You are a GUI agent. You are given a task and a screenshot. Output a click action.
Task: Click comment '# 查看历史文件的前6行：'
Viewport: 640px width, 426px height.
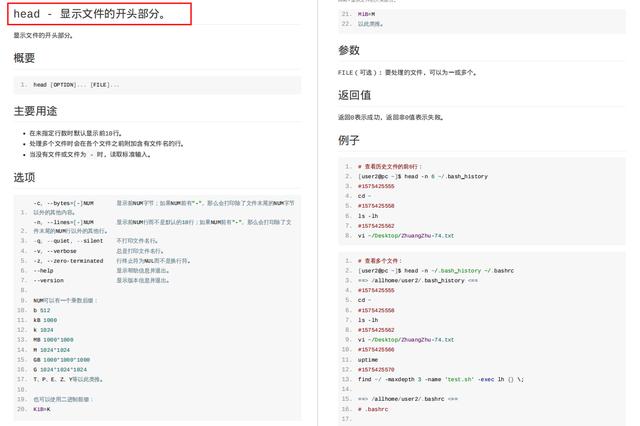pyautogui.click(x=390, y=166)
